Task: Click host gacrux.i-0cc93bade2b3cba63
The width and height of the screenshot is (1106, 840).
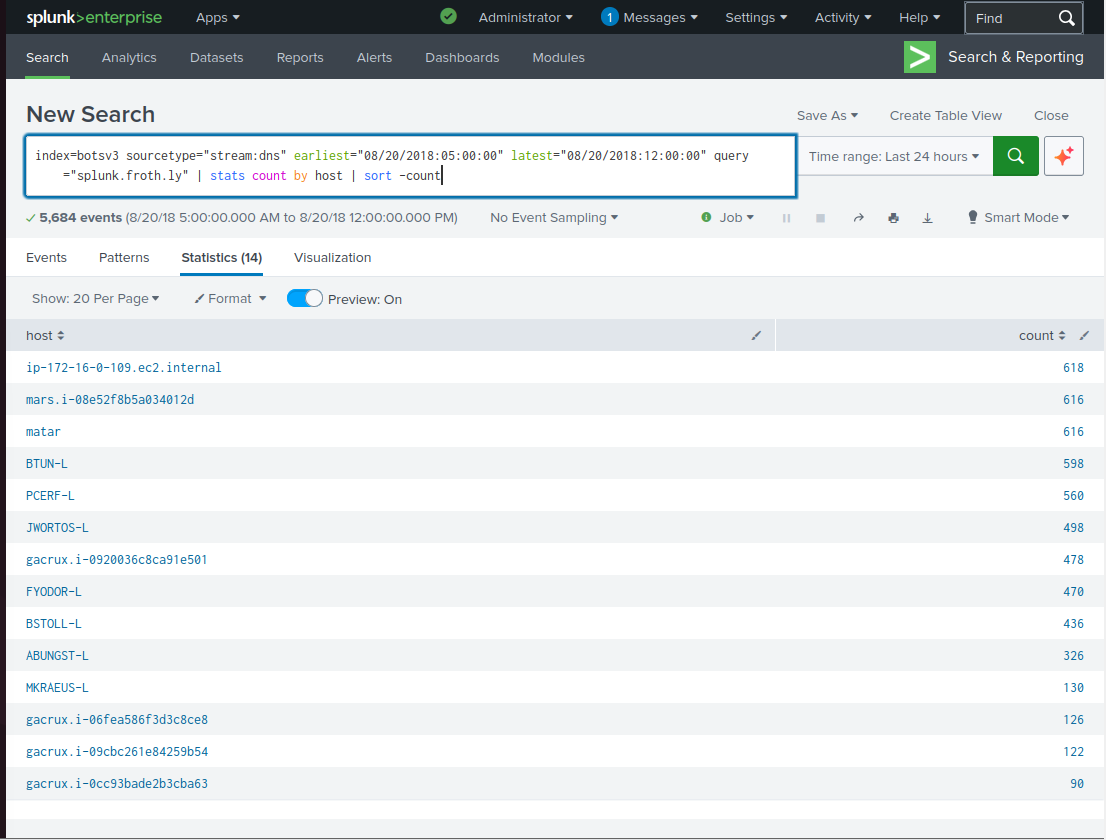Action: [x=117, y=784]
